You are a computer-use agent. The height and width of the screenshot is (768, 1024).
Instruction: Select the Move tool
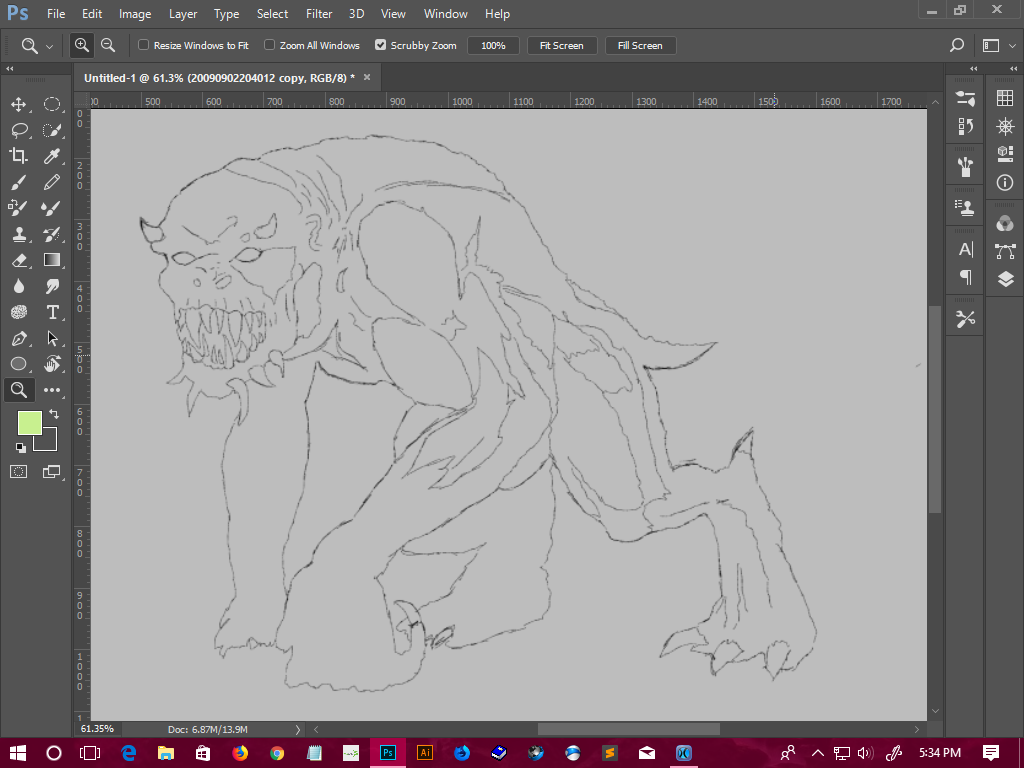pyautogui.click(x=18, y=104)
